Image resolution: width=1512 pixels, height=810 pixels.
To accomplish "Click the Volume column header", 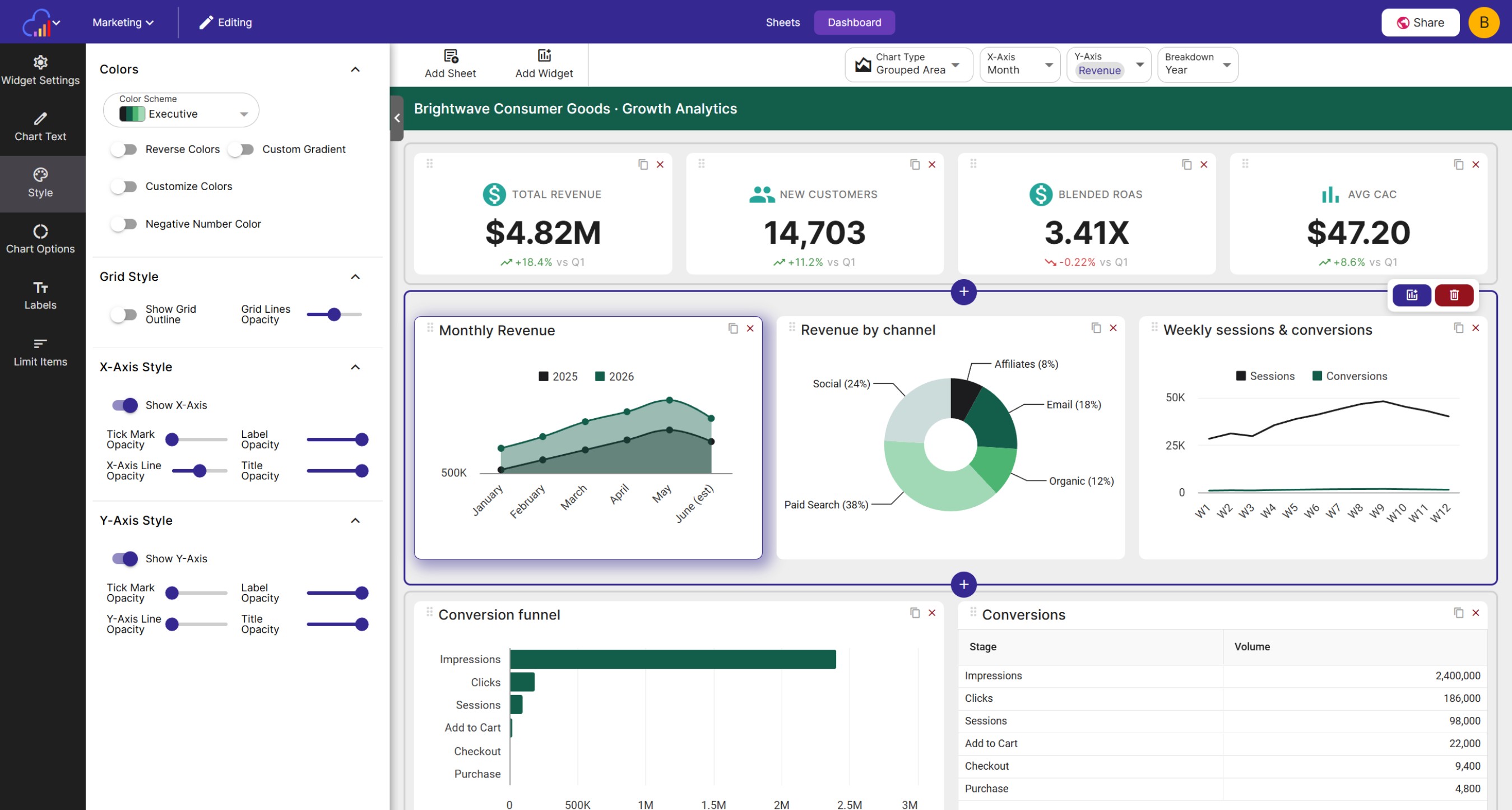I will point(1251,646).
